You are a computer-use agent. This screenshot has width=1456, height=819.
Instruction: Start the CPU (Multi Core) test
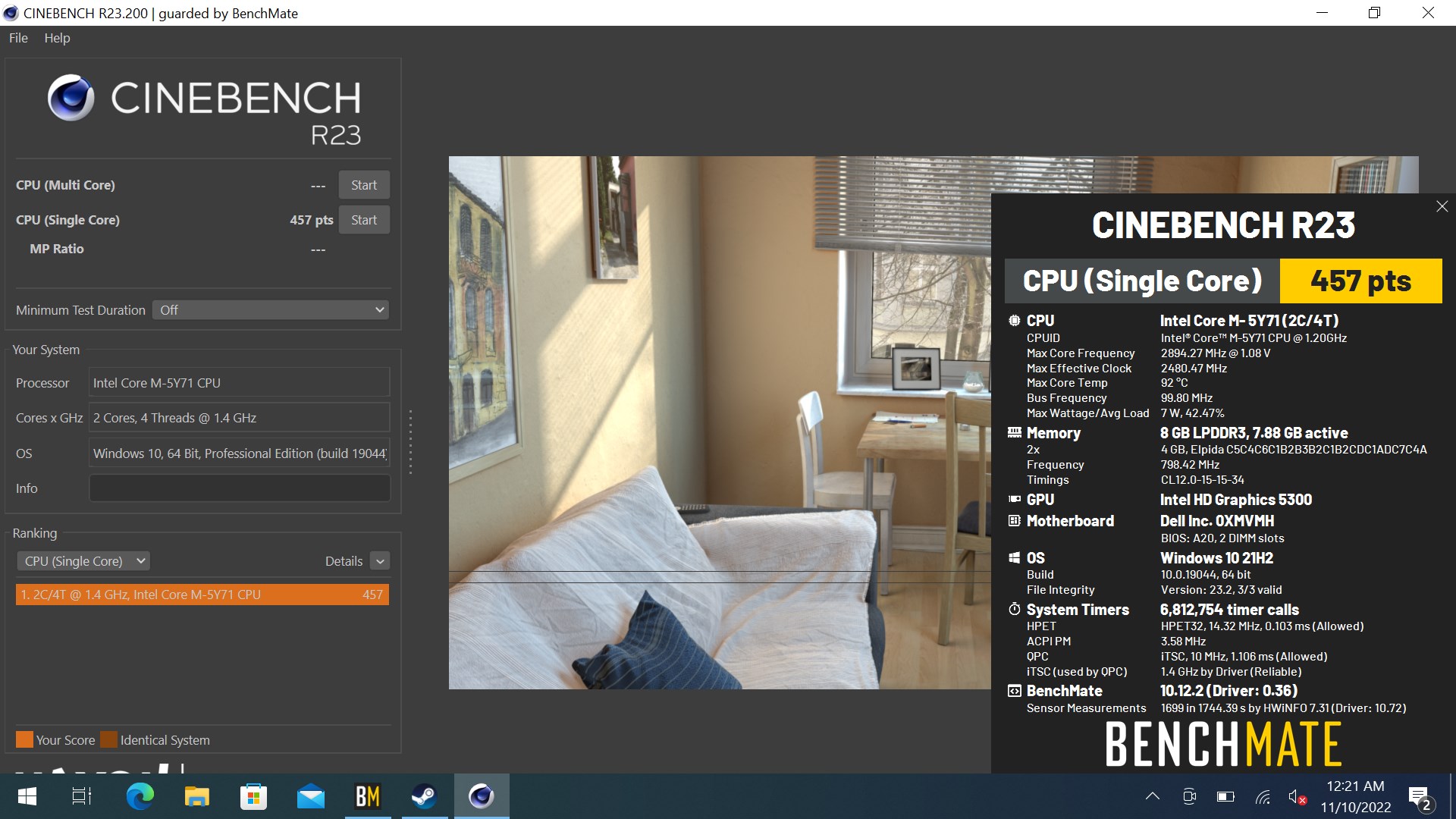point(364,185)
